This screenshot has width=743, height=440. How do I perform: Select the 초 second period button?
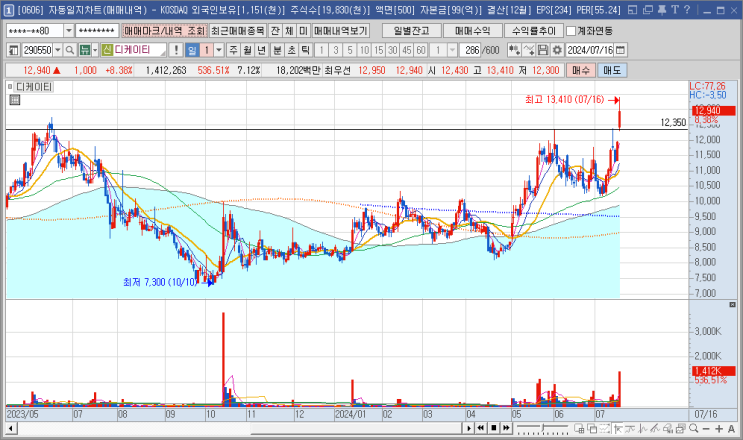click(292, 50)
